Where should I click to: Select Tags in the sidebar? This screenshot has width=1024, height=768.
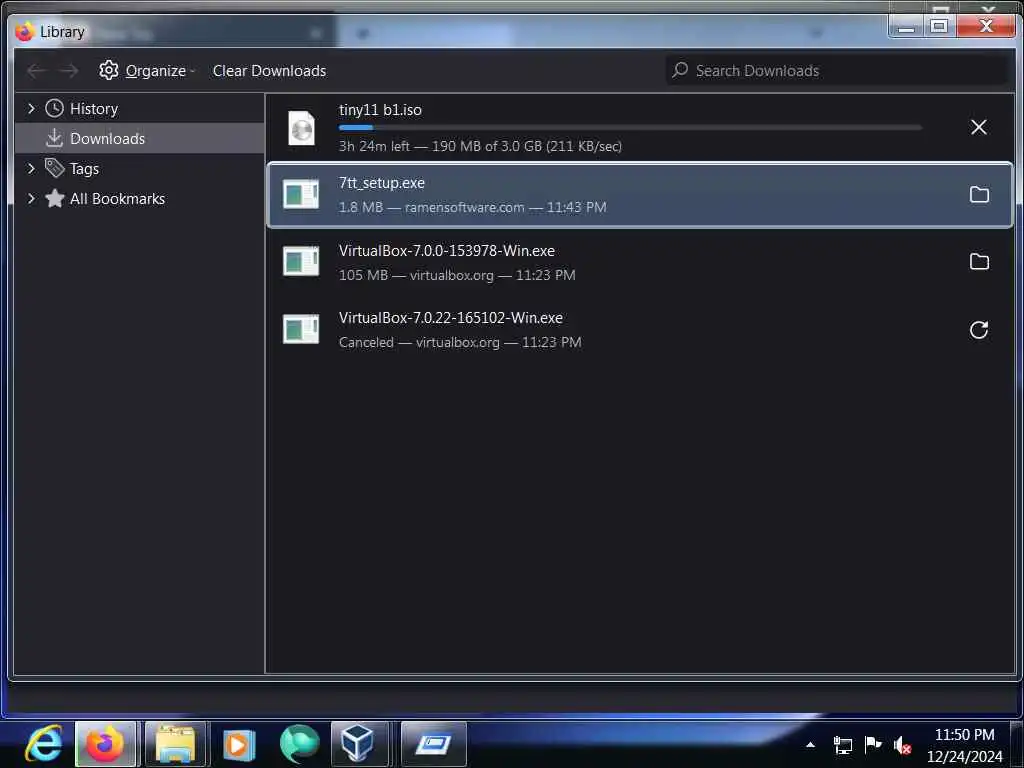coord(139,168)
